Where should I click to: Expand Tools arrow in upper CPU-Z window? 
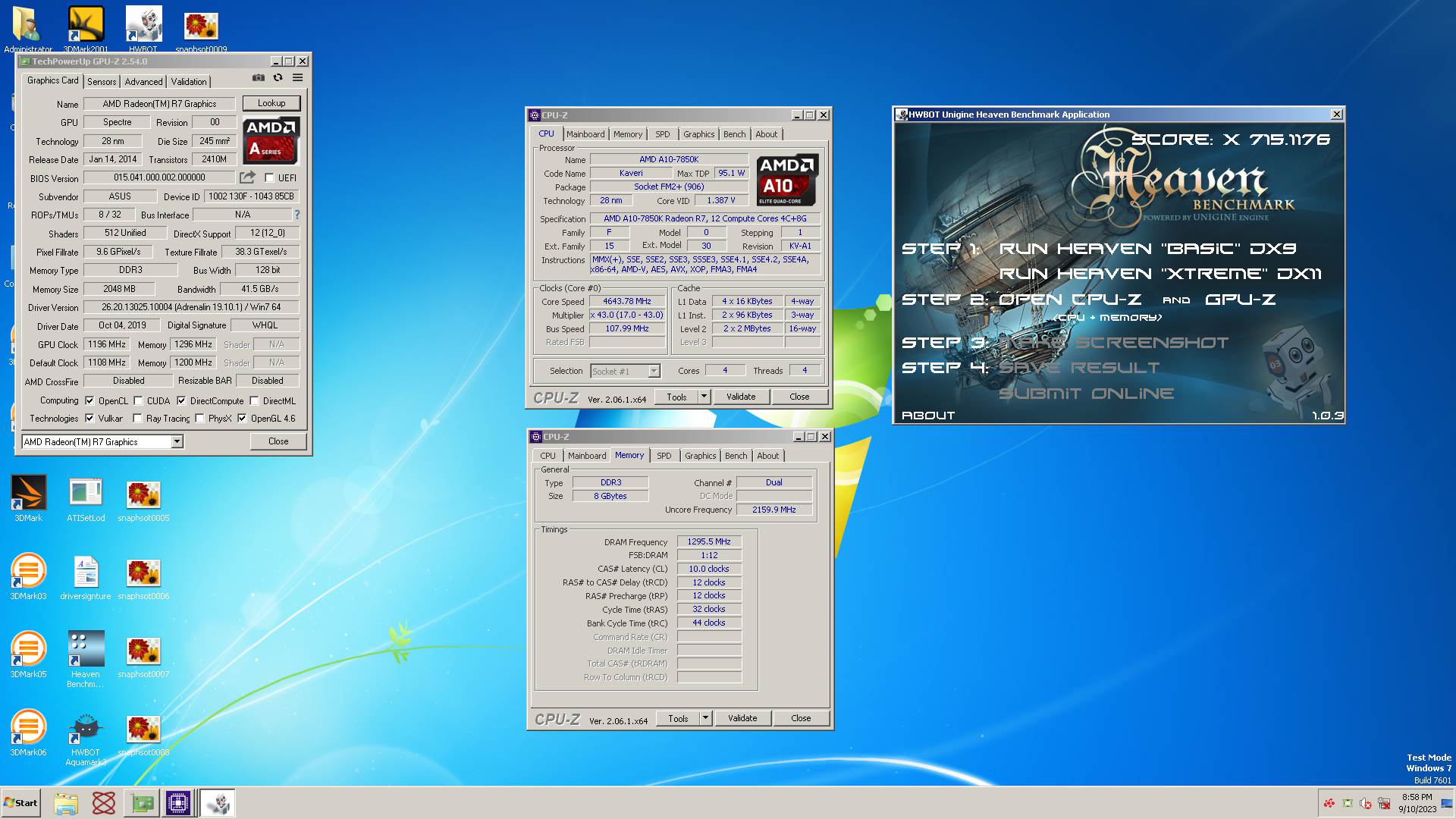[704, 397]
